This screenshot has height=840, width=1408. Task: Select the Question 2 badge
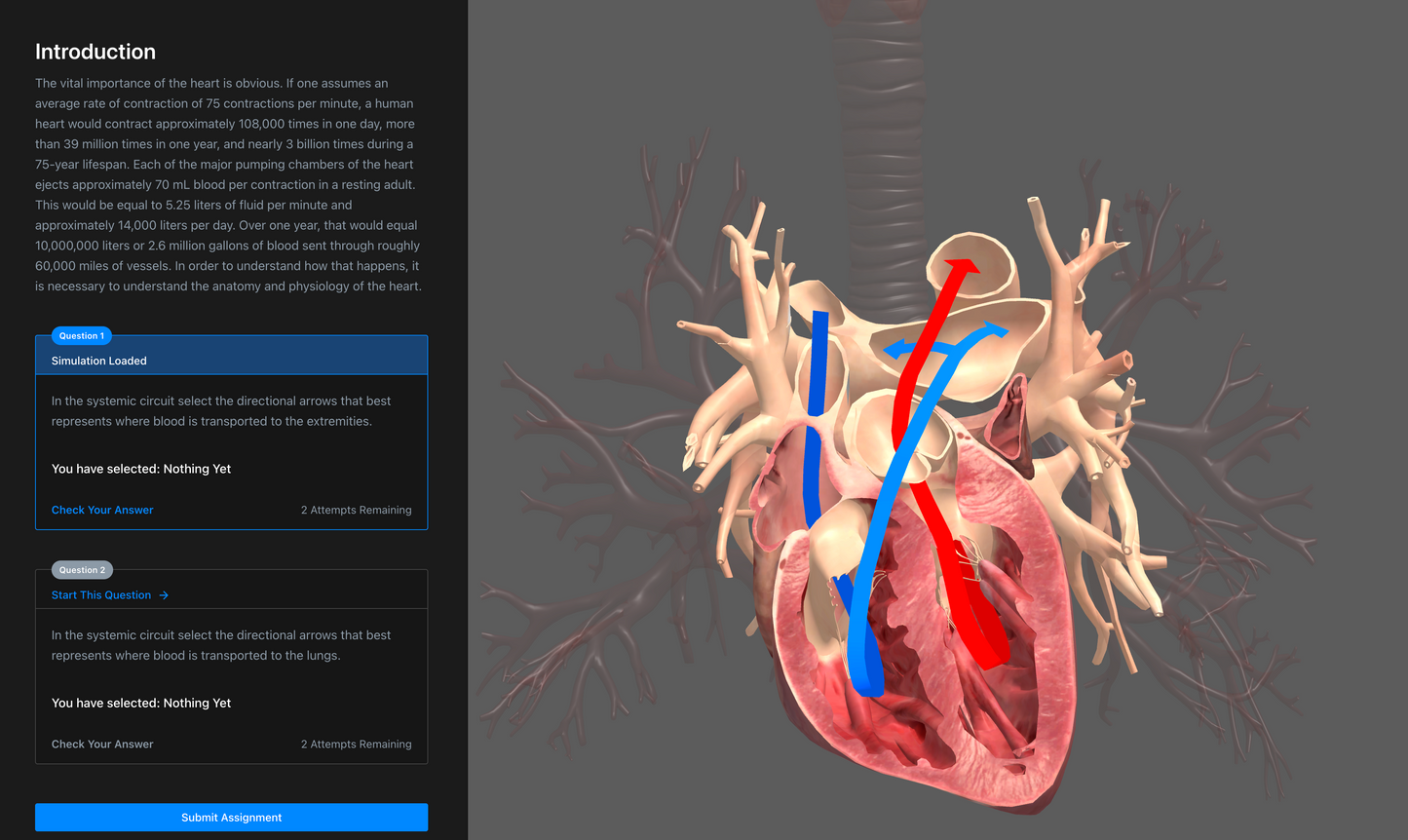coord(82,569)
